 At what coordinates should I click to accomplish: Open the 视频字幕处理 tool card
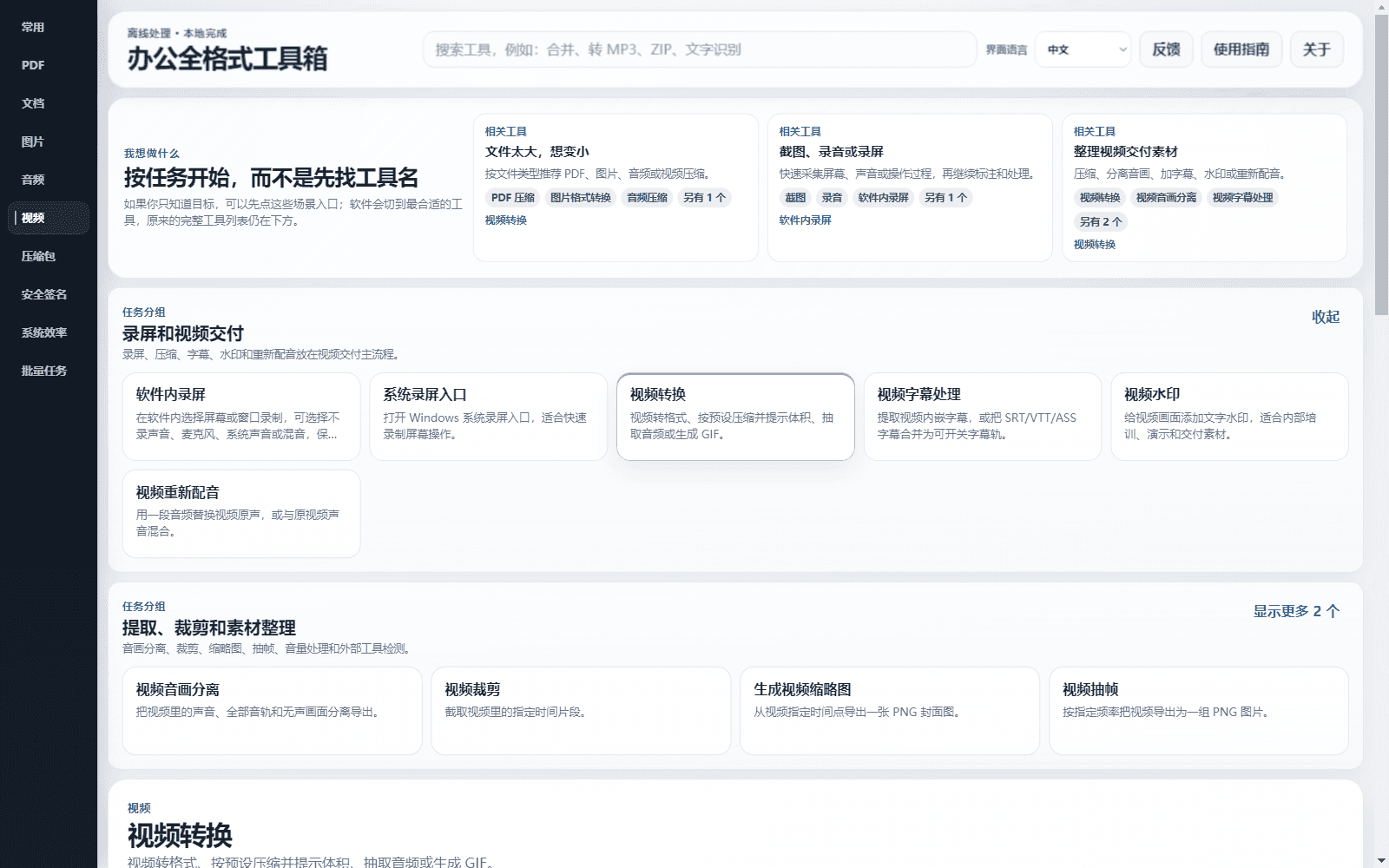tap(983, 417)
